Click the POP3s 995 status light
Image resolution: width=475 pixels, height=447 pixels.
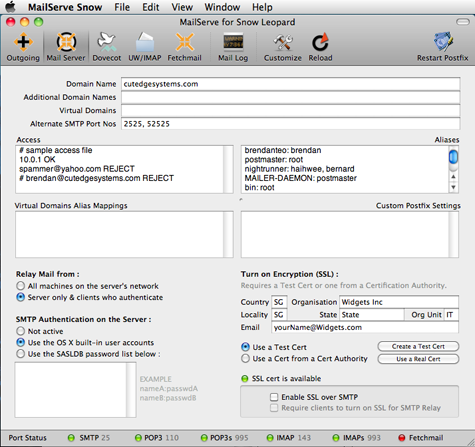pos(204,438)
